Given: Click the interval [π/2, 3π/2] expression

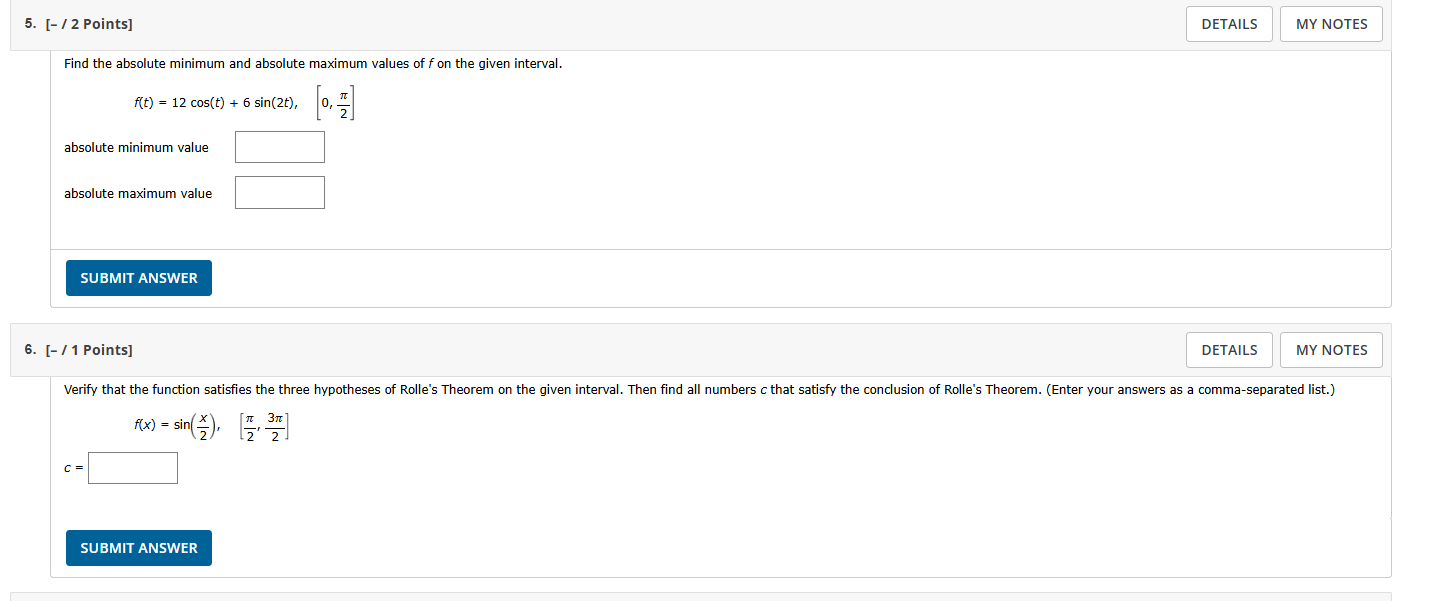Looking at the screenshot, I should tap(264, 425).
